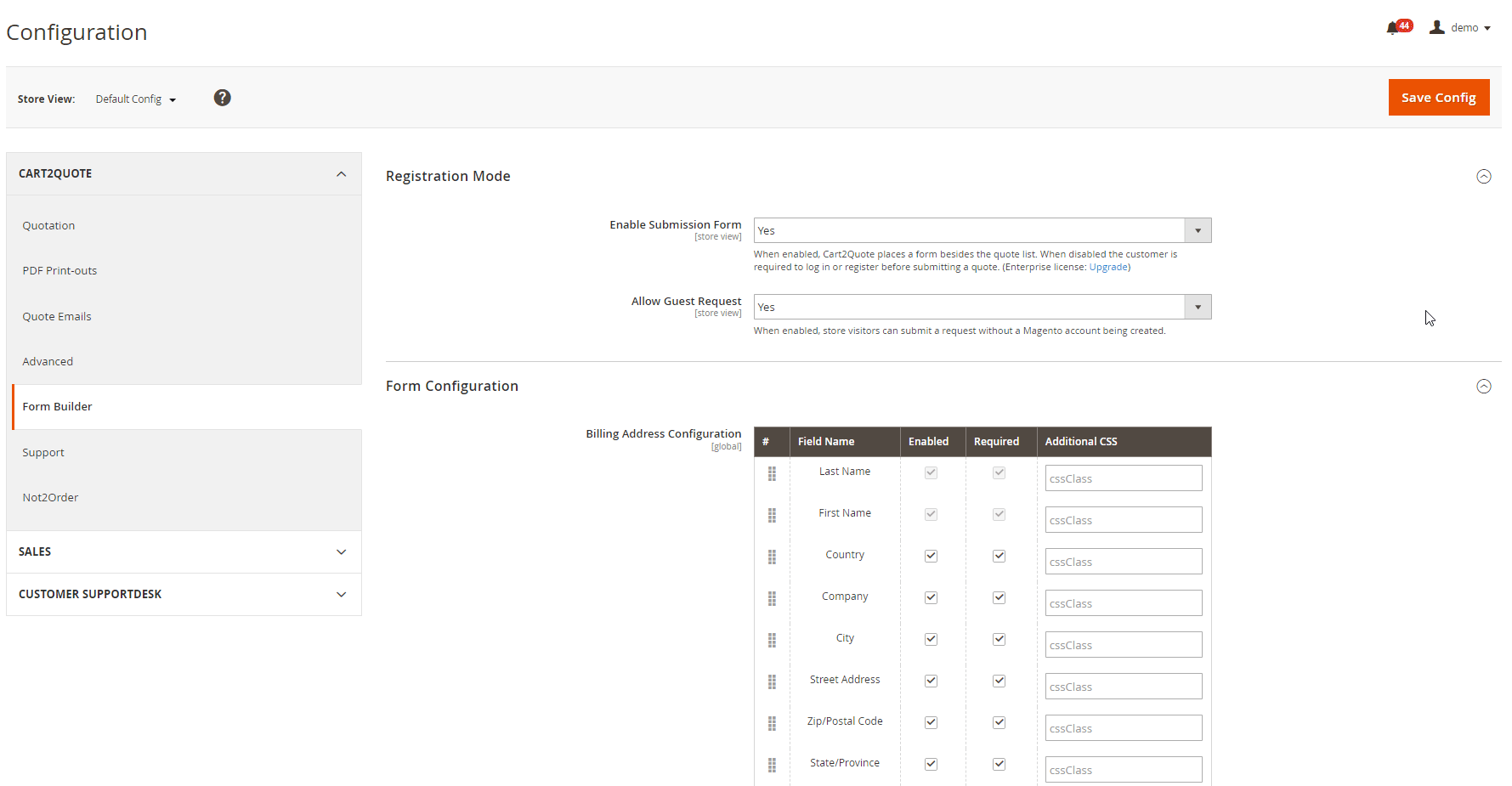Click the Save Config button

pos(1439,97)
